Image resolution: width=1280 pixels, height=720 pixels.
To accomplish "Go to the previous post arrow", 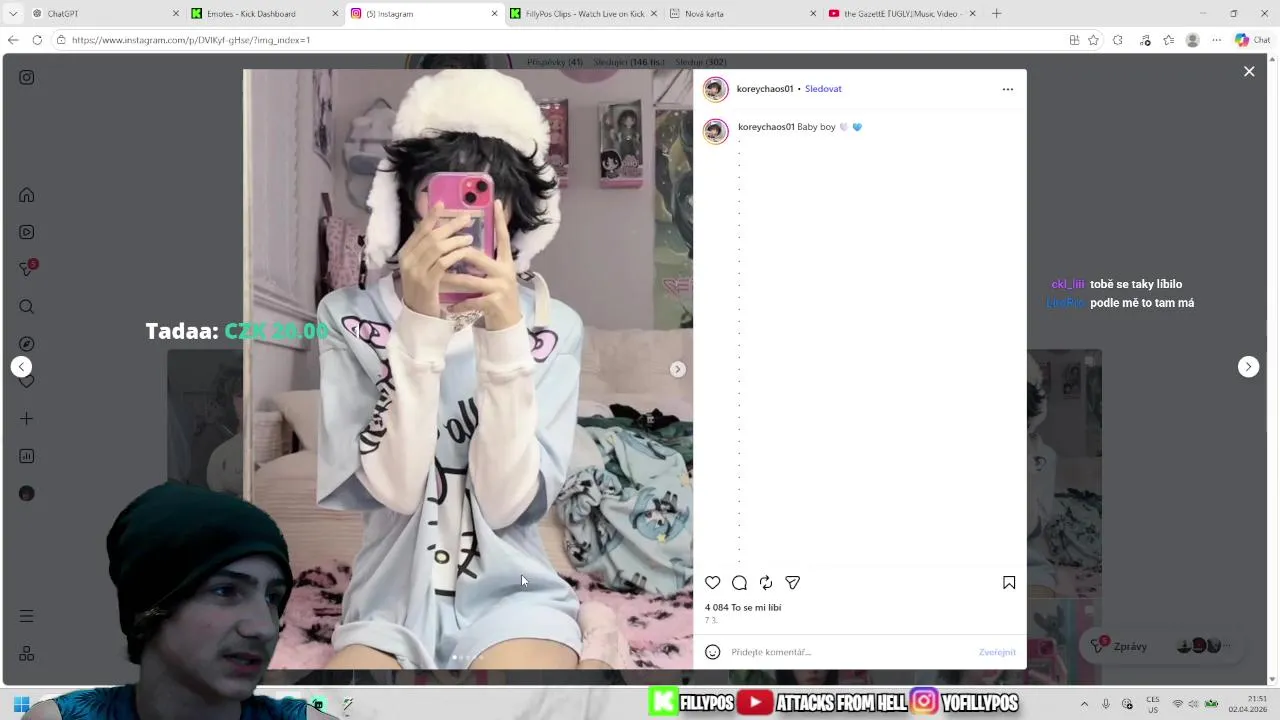I will pyautogui.click(x=21, y=367).
